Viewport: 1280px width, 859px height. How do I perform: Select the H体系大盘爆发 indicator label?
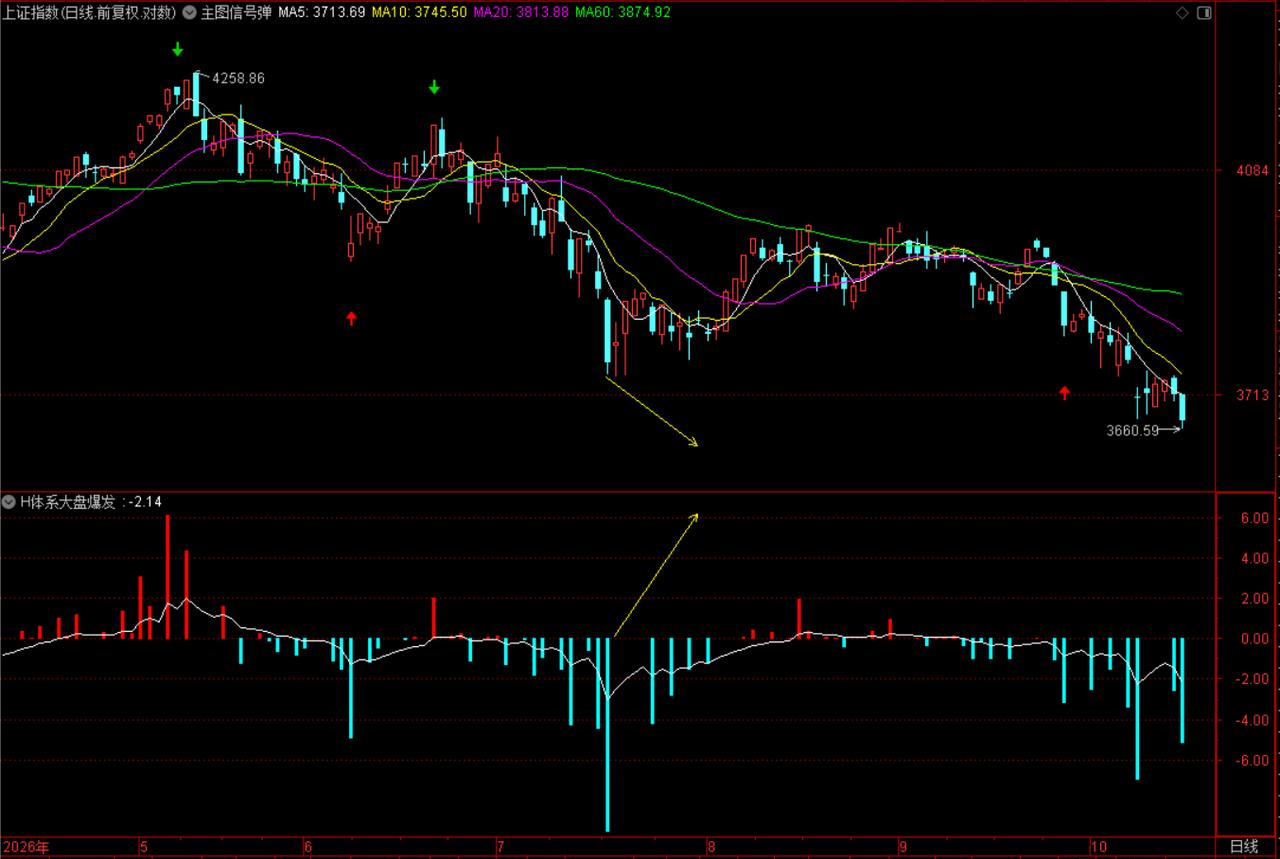pos(67,502)
